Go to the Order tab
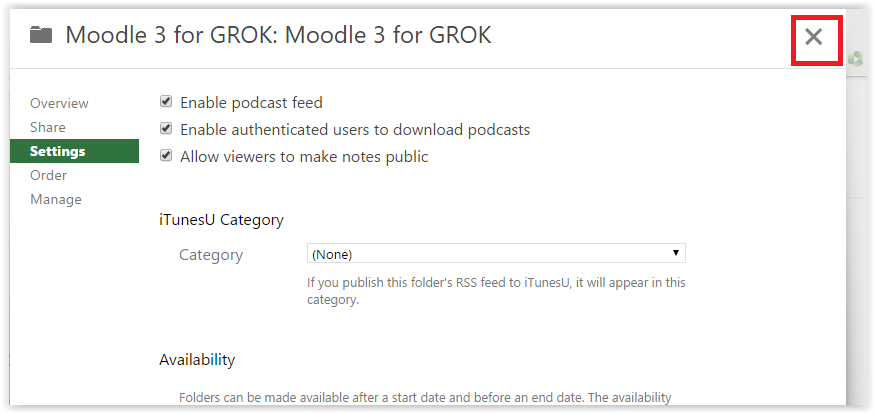 point(49,175)
